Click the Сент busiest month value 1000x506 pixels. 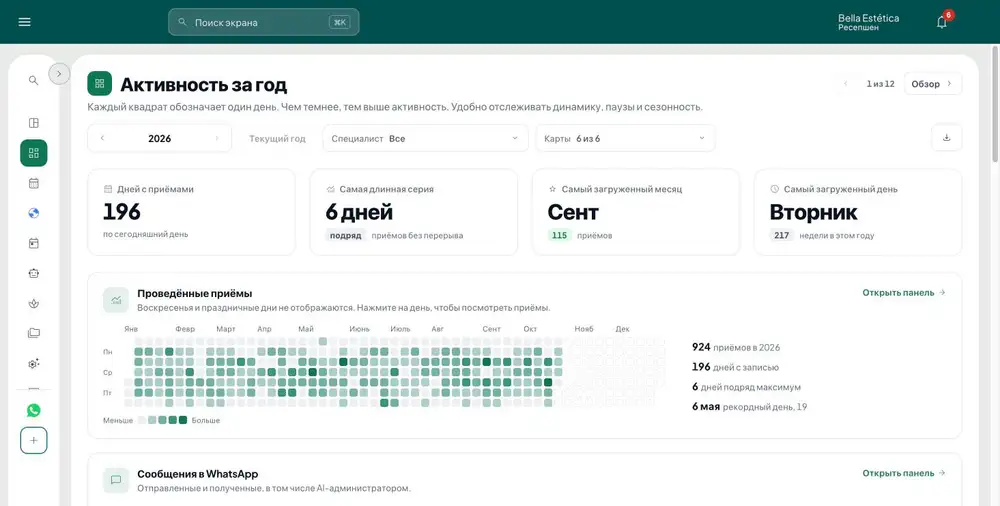click(x=573, y=212)
